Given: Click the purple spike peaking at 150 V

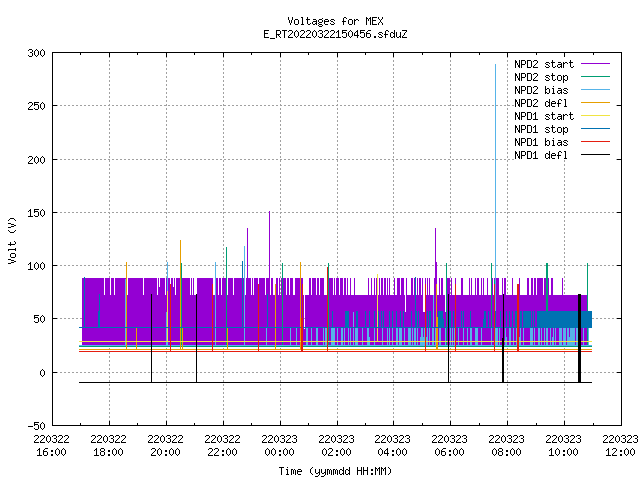Looking at the screenshot, I should pos(269,245).
